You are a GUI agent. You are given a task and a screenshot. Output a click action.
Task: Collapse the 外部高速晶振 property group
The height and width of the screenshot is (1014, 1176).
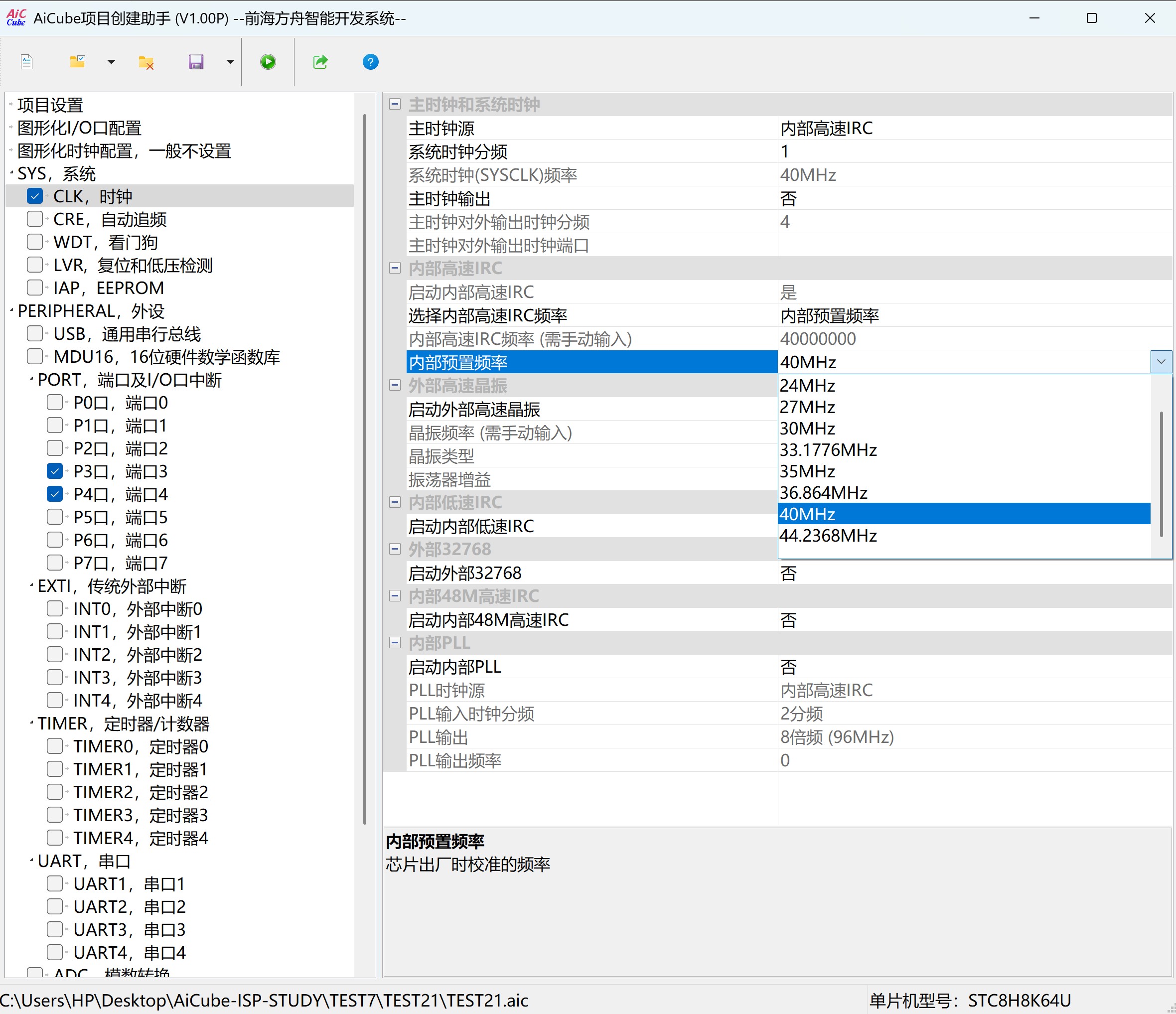[x=395, y=385]
